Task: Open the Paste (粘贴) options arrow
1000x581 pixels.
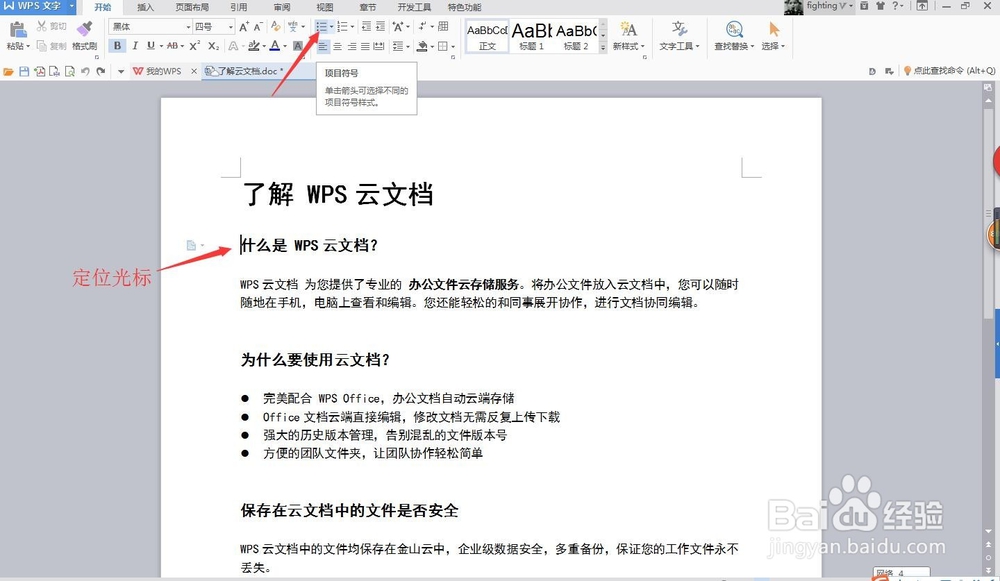Action: tap(28, 47)
